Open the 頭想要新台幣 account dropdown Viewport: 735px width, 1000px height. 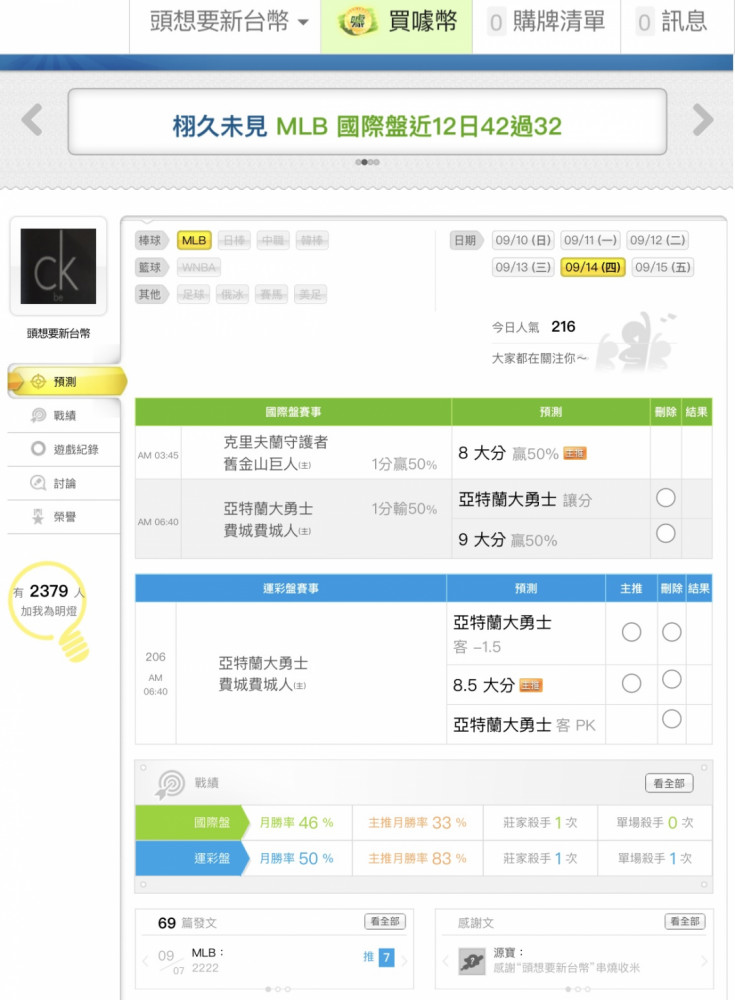228,22
